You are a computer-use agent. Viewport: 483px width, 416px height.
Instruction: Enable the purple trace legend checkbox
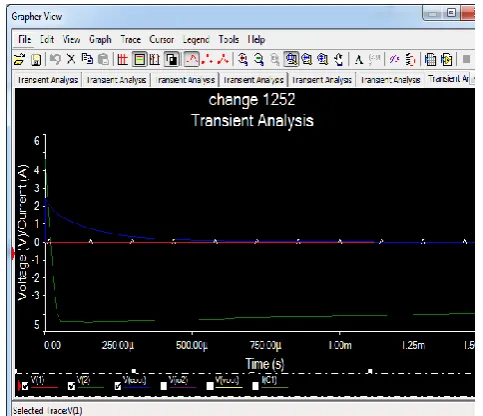(164, 386)
